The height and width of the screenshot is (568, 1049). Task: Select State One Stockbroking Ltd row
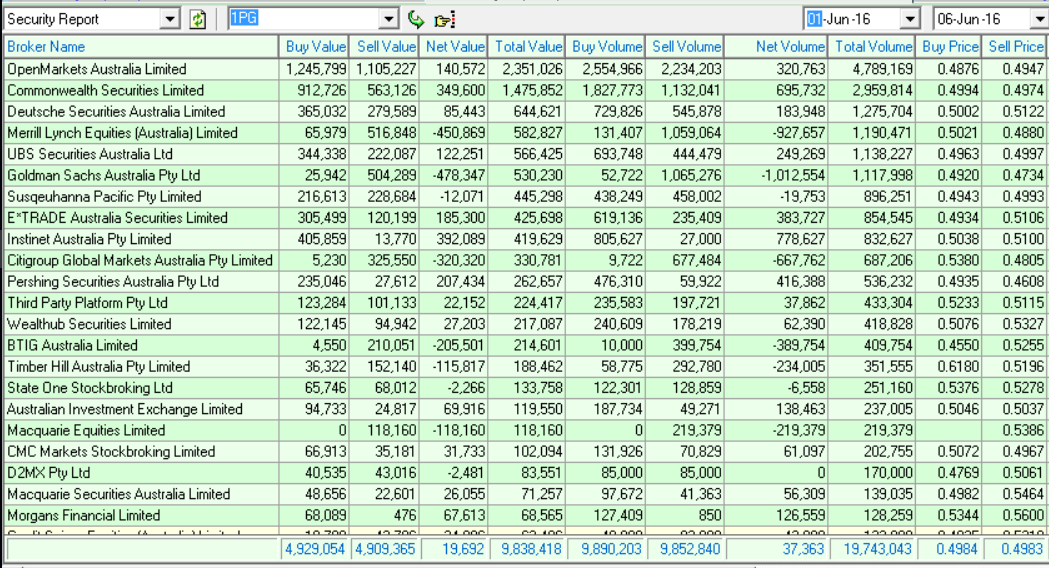click(524, 388)
